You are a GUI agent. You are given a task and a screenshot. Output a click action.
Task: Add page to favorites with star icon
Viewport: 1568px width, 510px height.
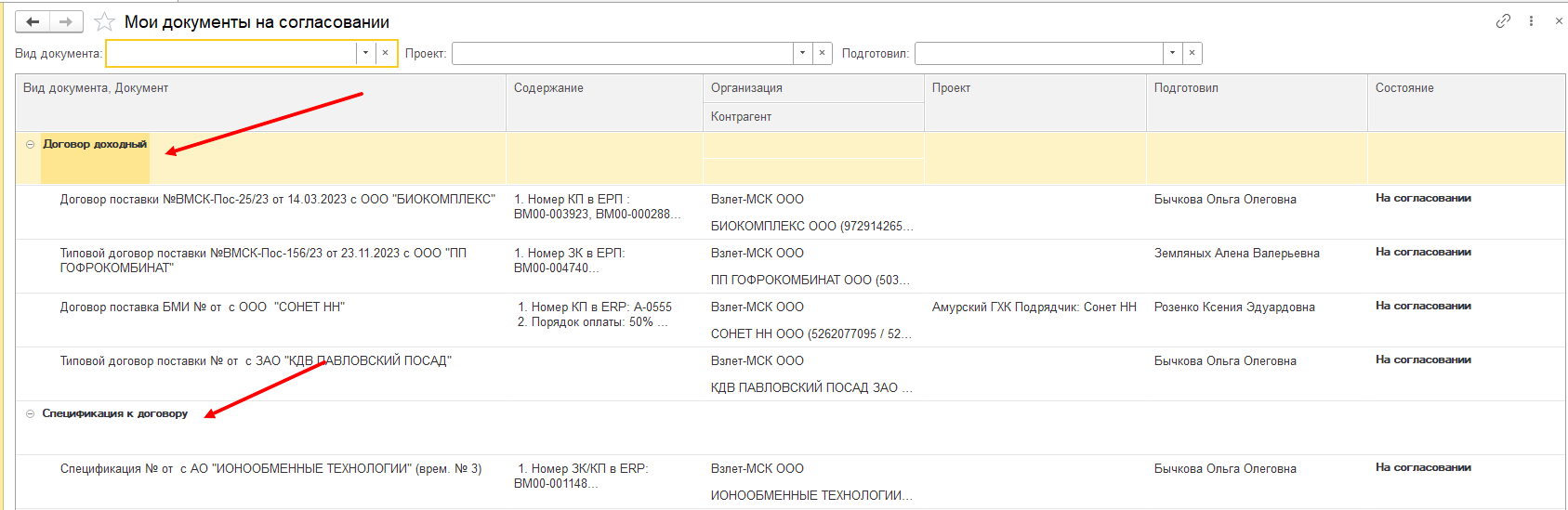pyautogui.click(x=105, y=22)
